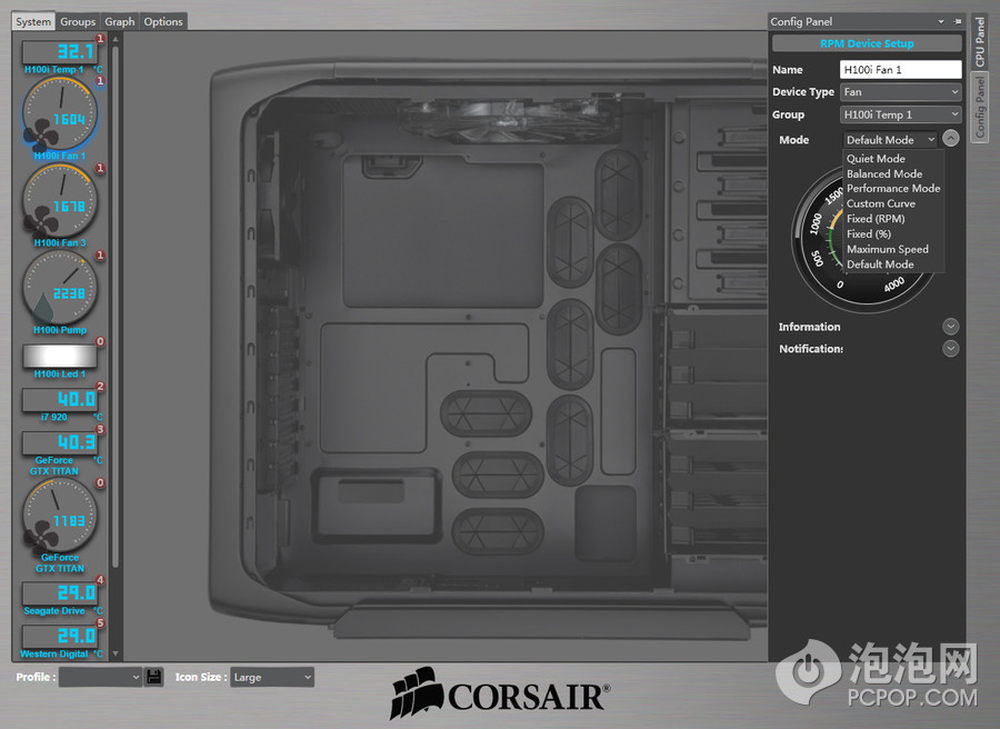The height and width of the screenshot is (729, 1000).
Task: Click the H100i Led 1 color bar
Action: 60,356
